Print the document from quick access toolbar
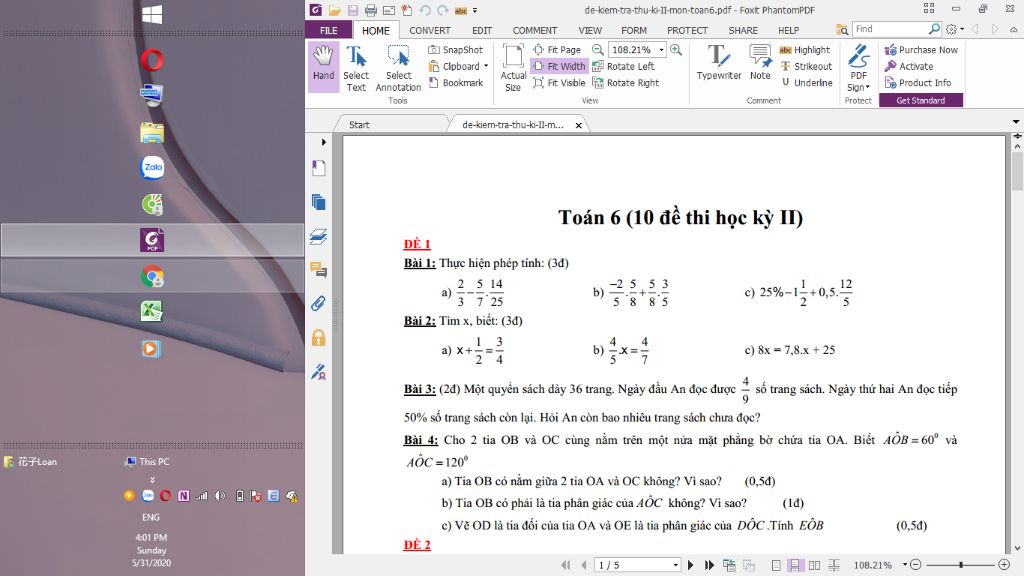This screenshot has height=576, width=1024. [371, 10]
